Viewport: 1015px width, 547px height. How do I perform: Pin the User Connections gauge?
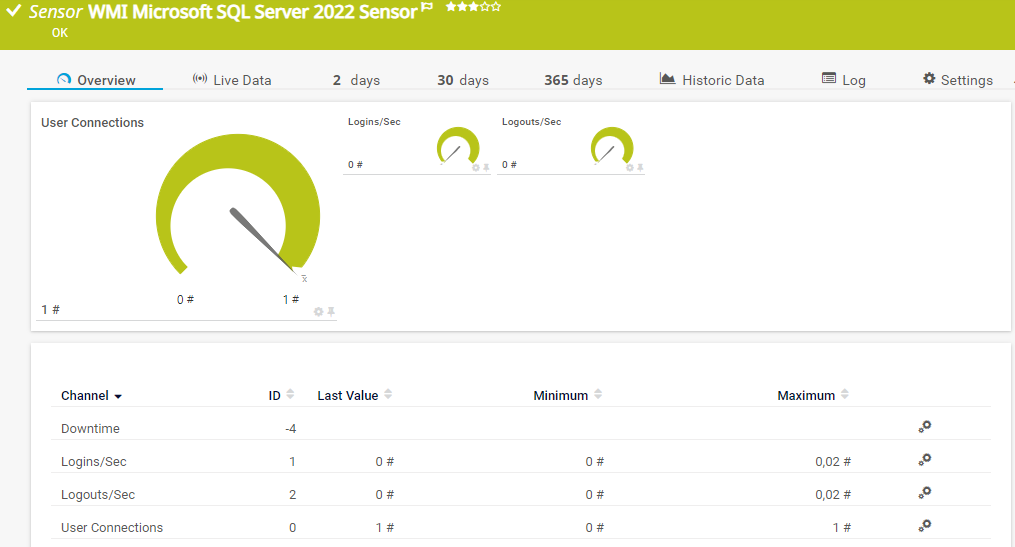tap(331, 312)
